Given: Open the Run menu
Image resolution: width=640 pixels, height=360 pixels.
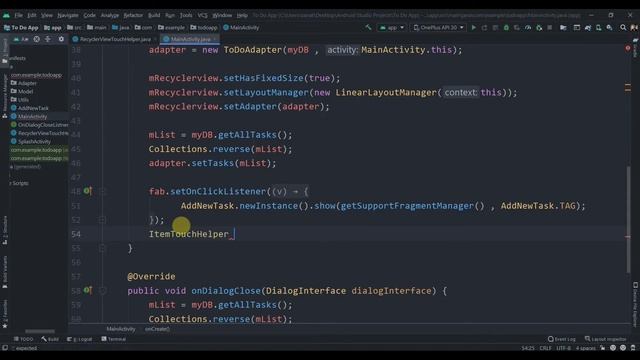Looking at the screenshot, I should [x=170, y=15].
